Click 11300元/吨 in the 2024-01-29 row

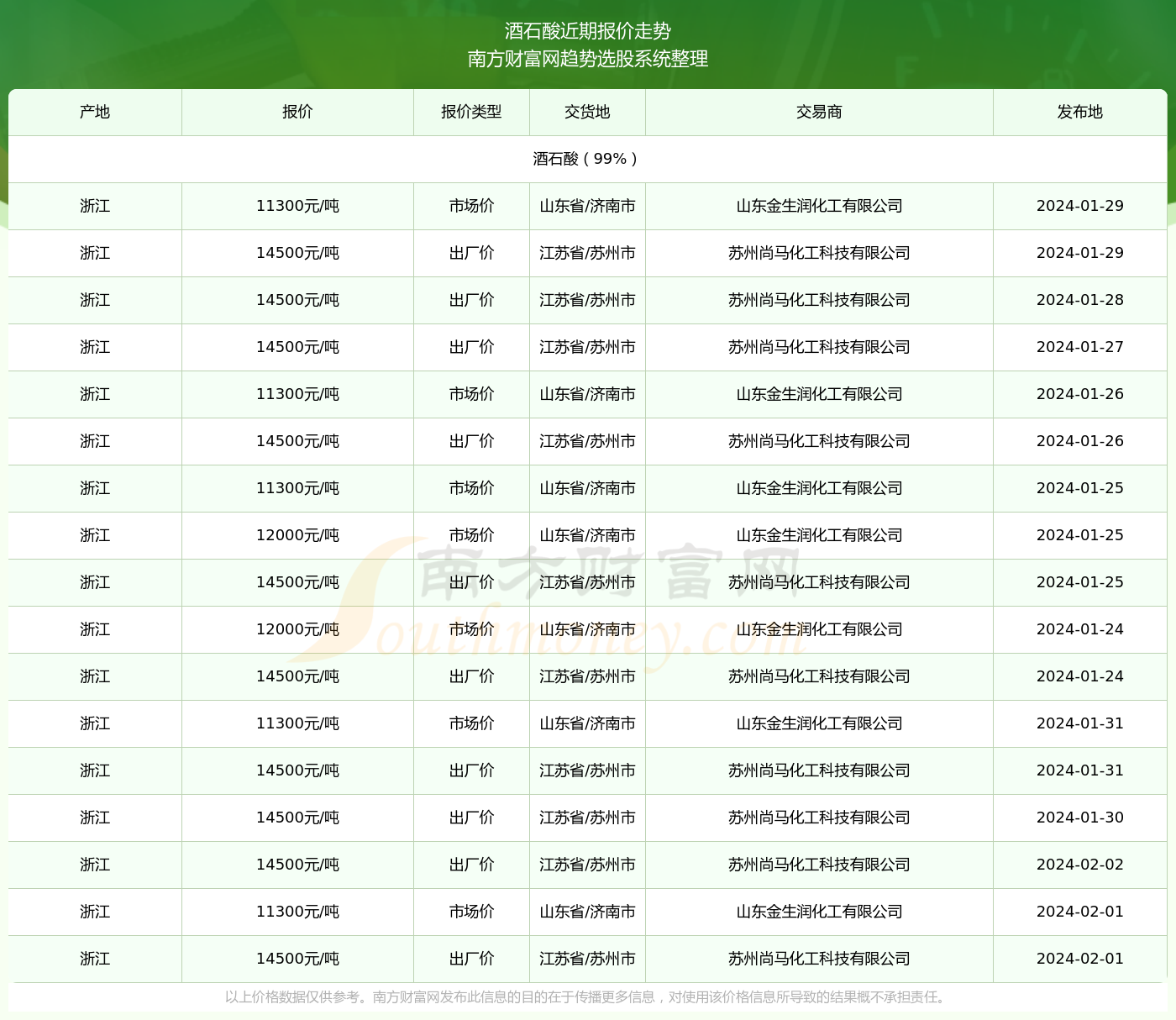tap(297, 206)
